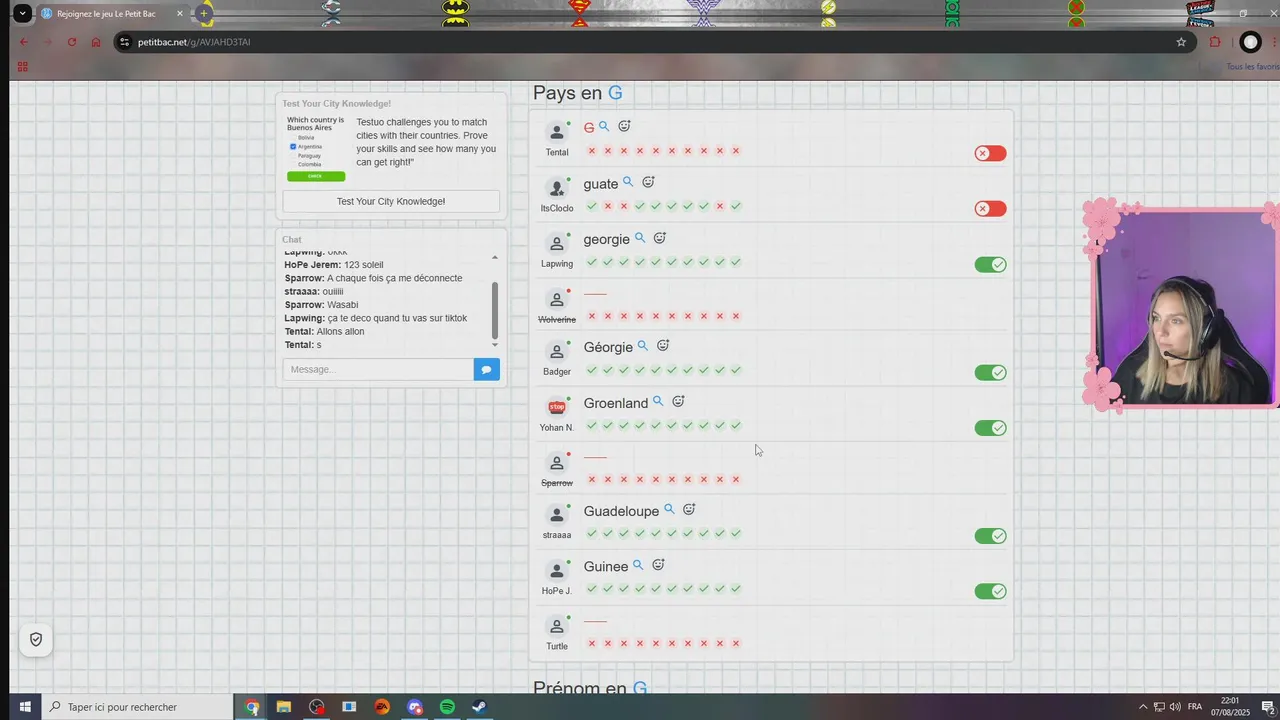Add an emoji reaction to Guadeloupe
This screenshot has height=720, width=1280.
tap(689, 509)
